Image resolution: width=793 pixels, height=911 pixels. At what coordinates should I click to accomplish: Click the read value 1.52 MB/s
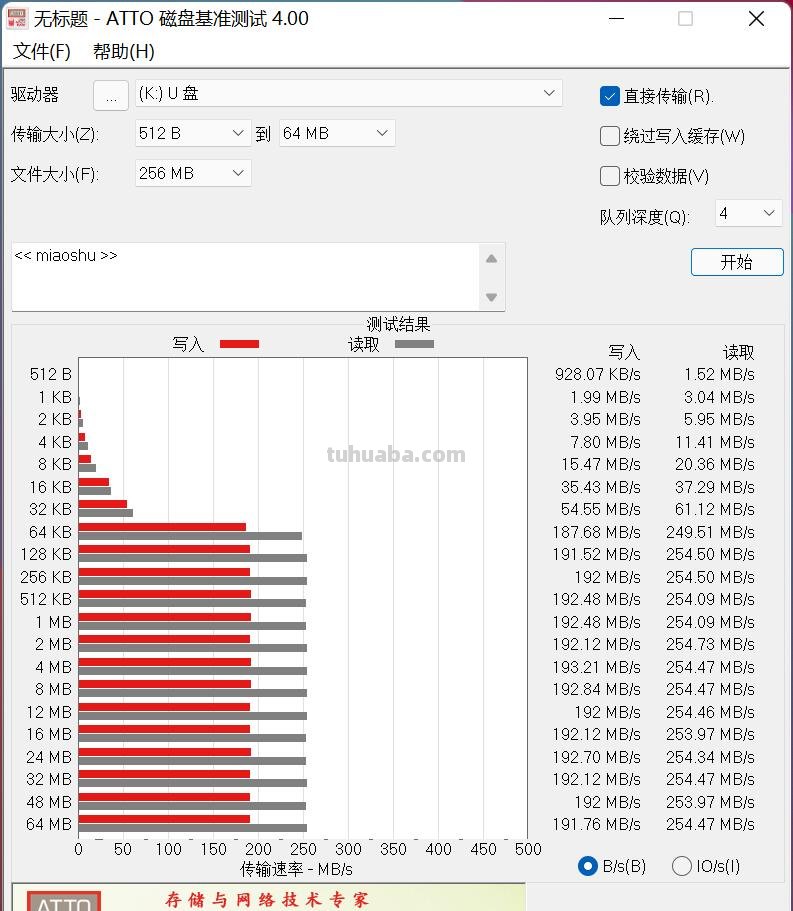point(720,374)
